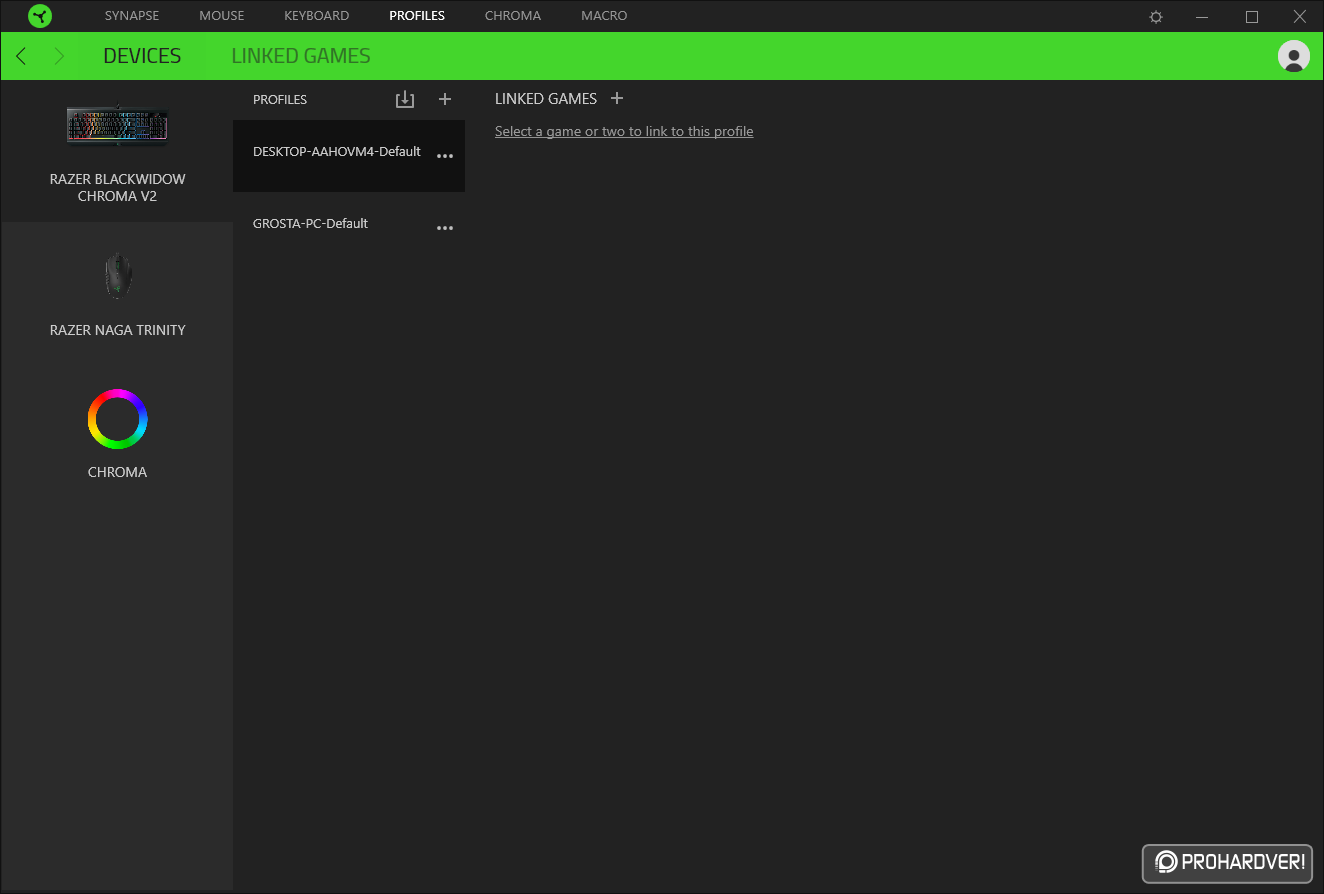The width and height of the screenshot is (1324, 894).
Task: Open the Devices subtab
Action: point(142,56)
